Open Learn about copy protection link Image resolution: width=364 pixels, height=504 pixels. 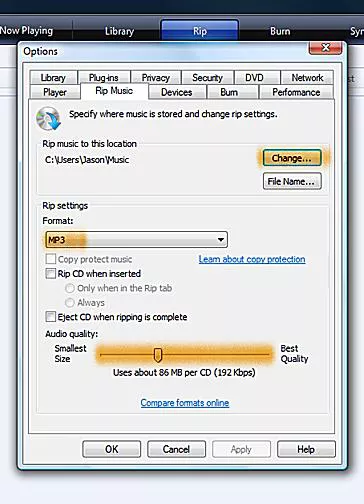(x=252, y=259)
